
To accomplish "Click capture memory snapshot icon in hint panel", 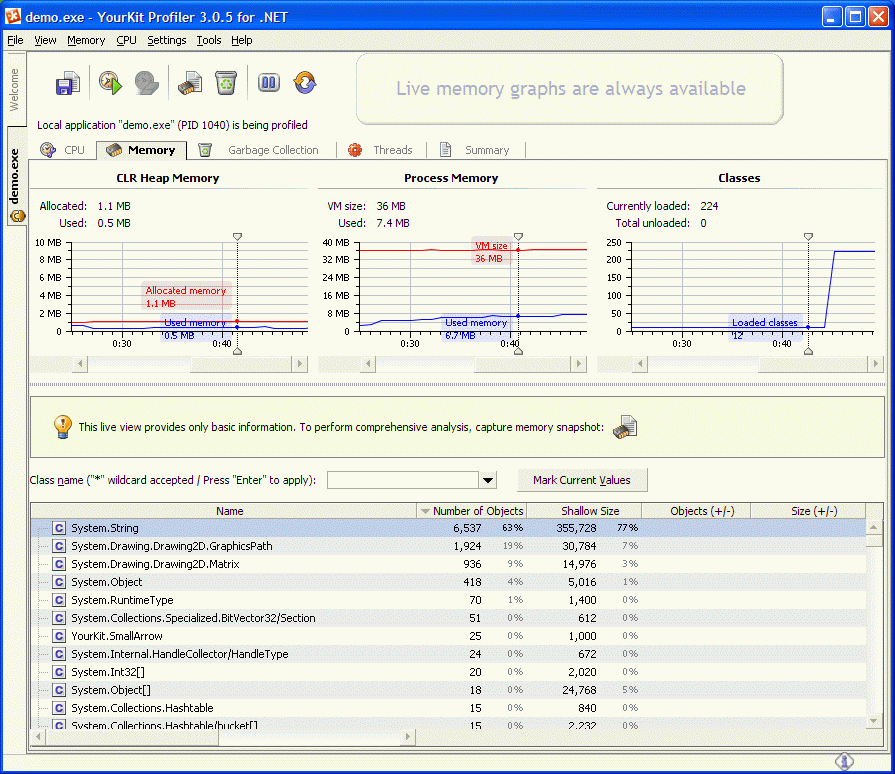I will pyautogui.click(x=625, y=427).
